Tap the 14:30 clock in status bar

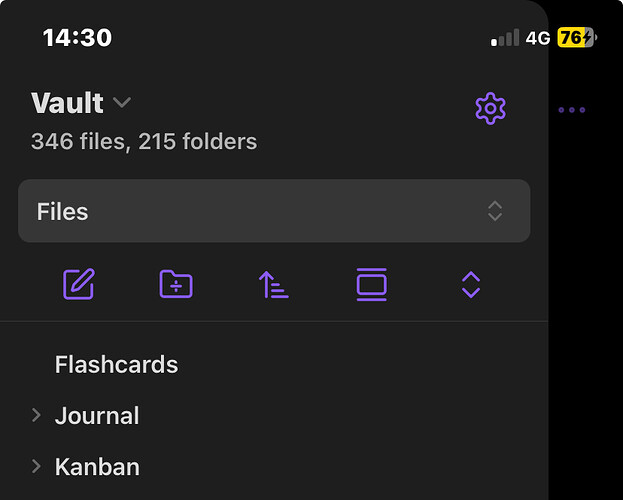pos(77,38)
